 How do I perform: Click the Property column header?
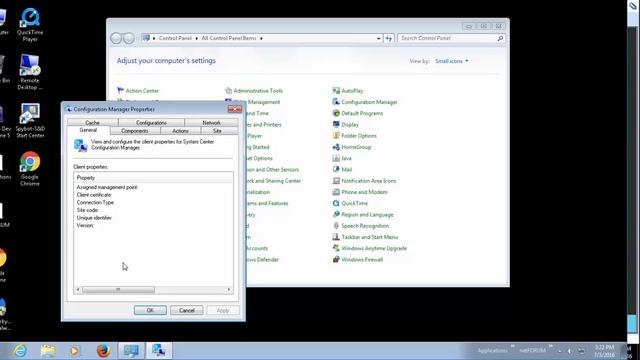point(153,178)
